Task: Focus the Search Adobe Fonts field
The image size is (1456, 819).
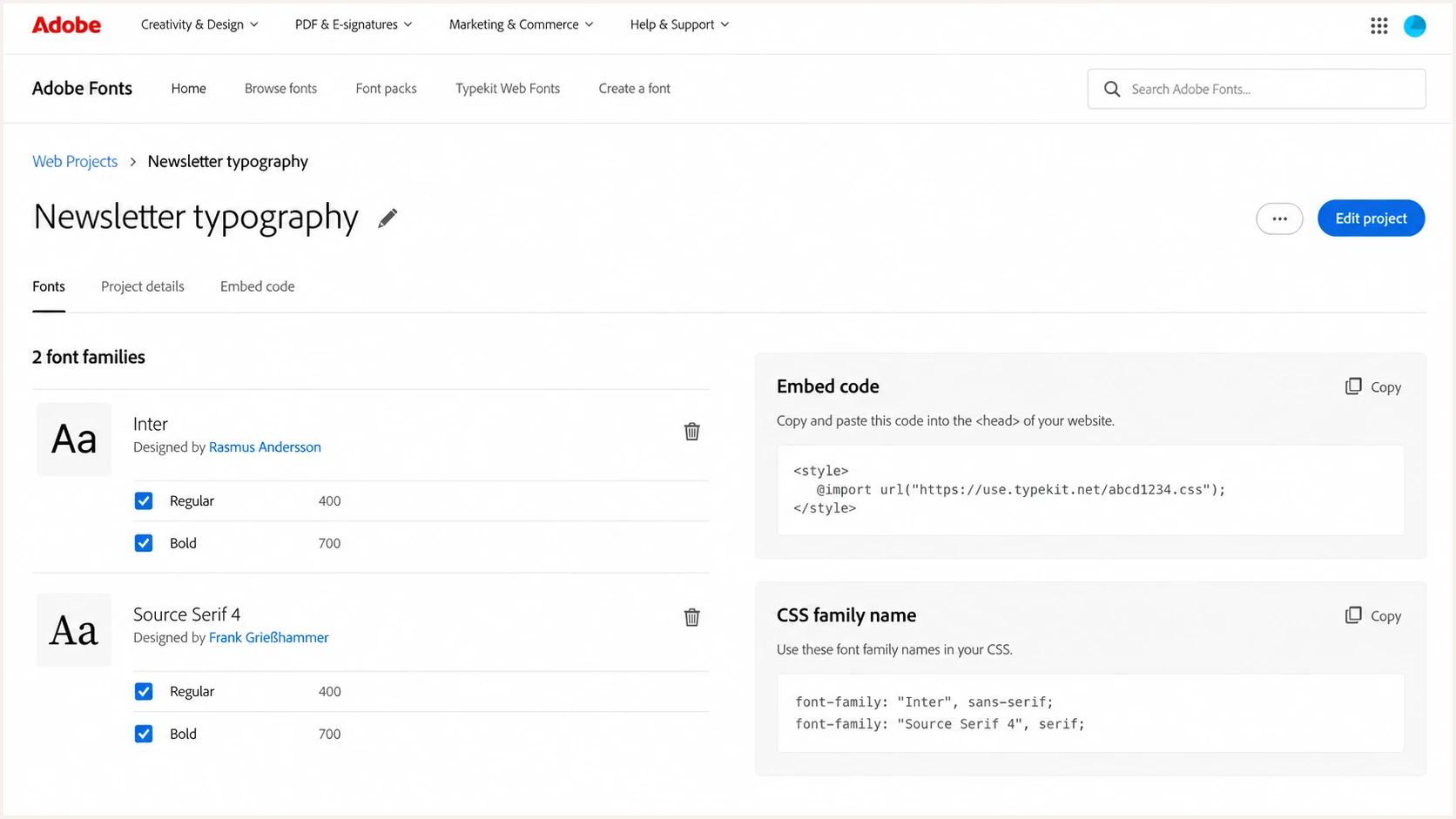Action: 1256,89
